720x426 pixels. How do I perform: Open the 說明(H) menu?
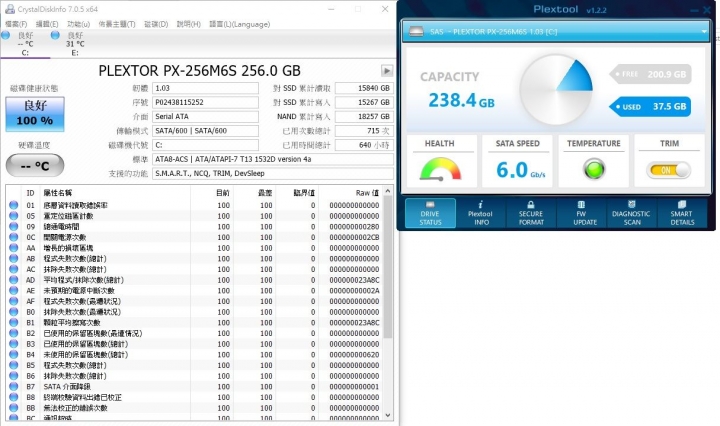tap(189, 24)
